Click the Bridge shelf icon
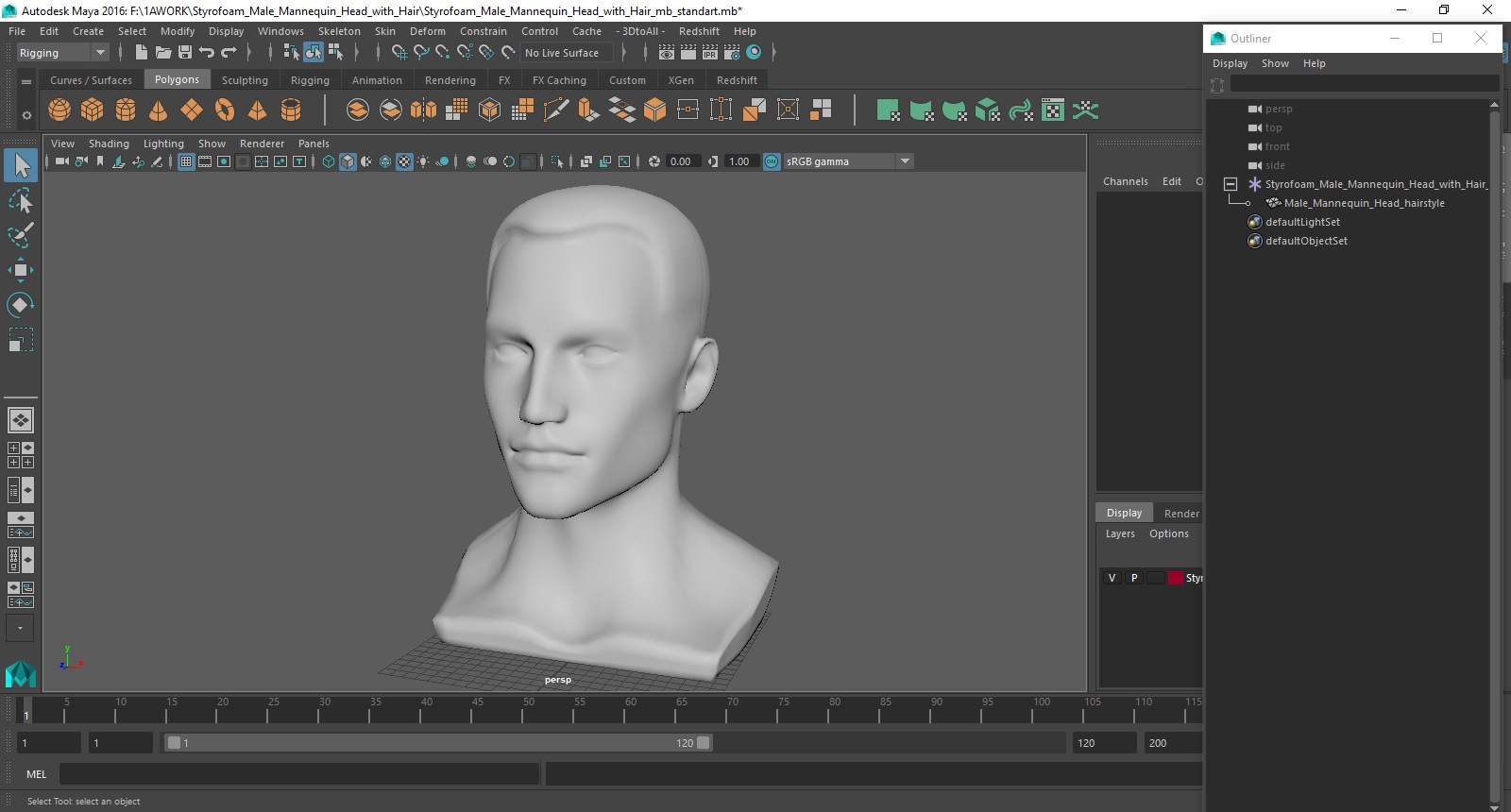The height and width of the screenshot is (812, 1511). 622,110
